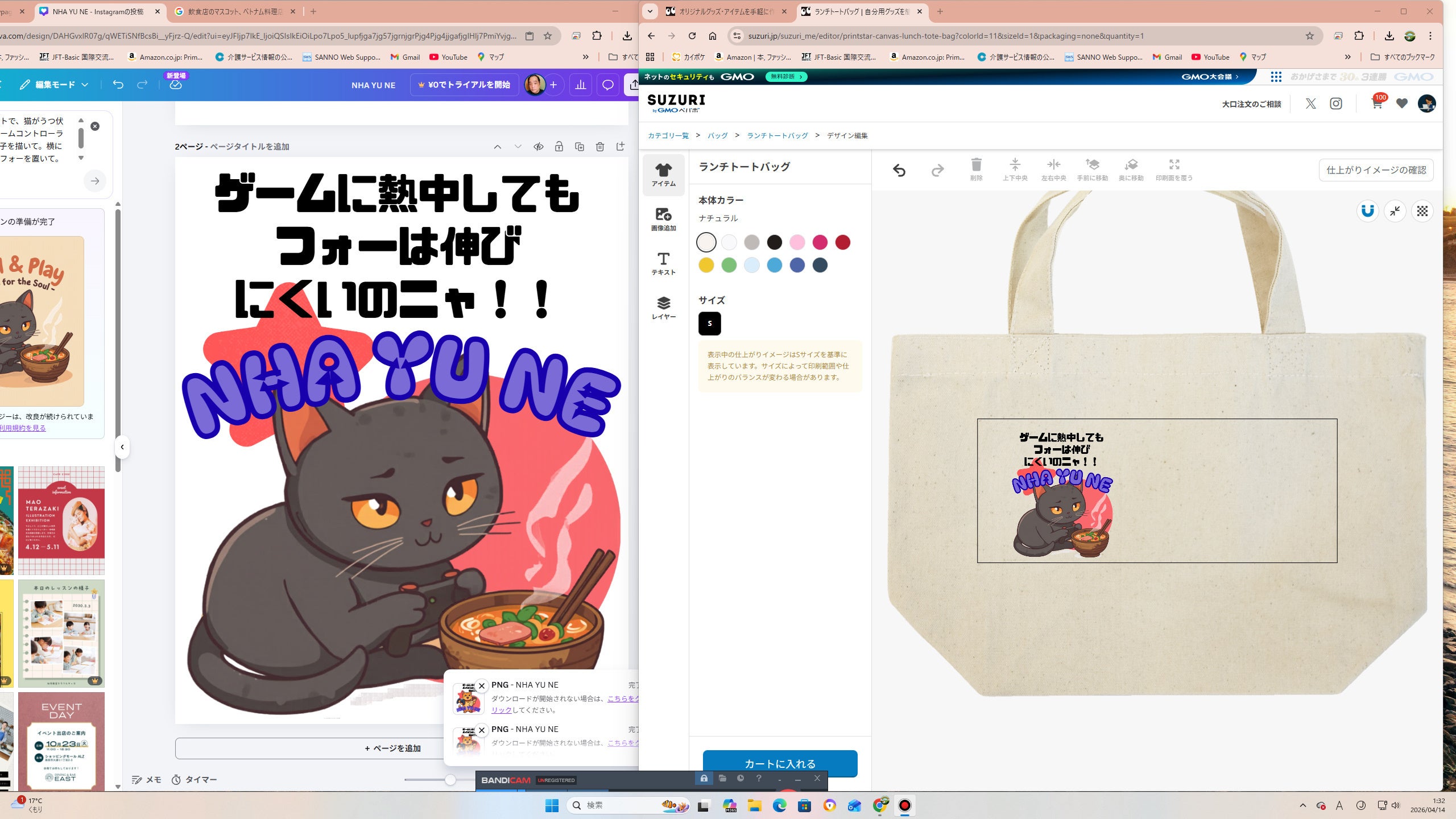This screenshot has width=1456, height=819.
Task: Center design horizontally with 左右中央
Action: pyautogui.click(x=1053, y=169)
